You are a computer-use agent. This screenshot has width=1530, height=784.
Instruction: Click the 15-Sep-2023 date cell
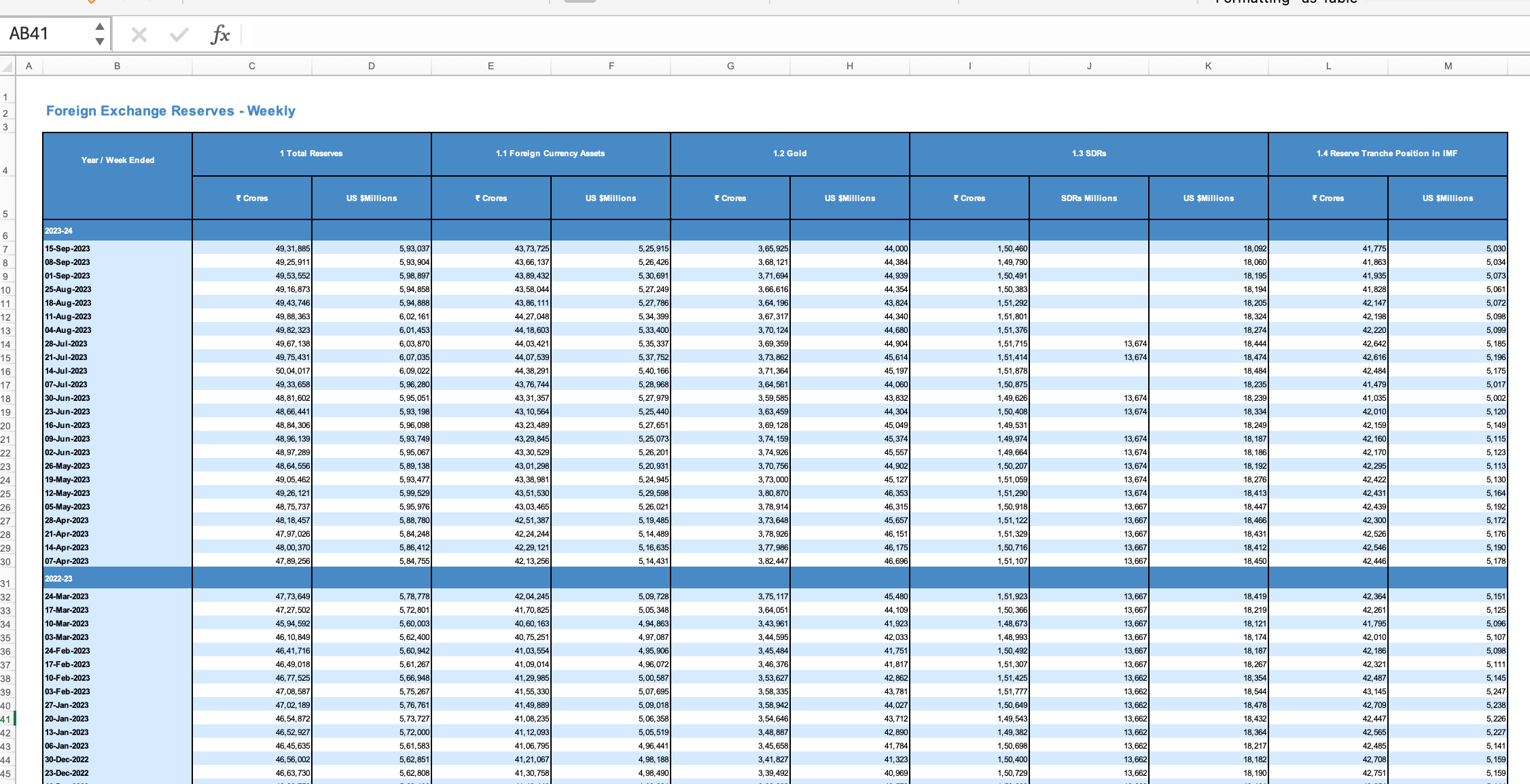click(x=67, y=249)
